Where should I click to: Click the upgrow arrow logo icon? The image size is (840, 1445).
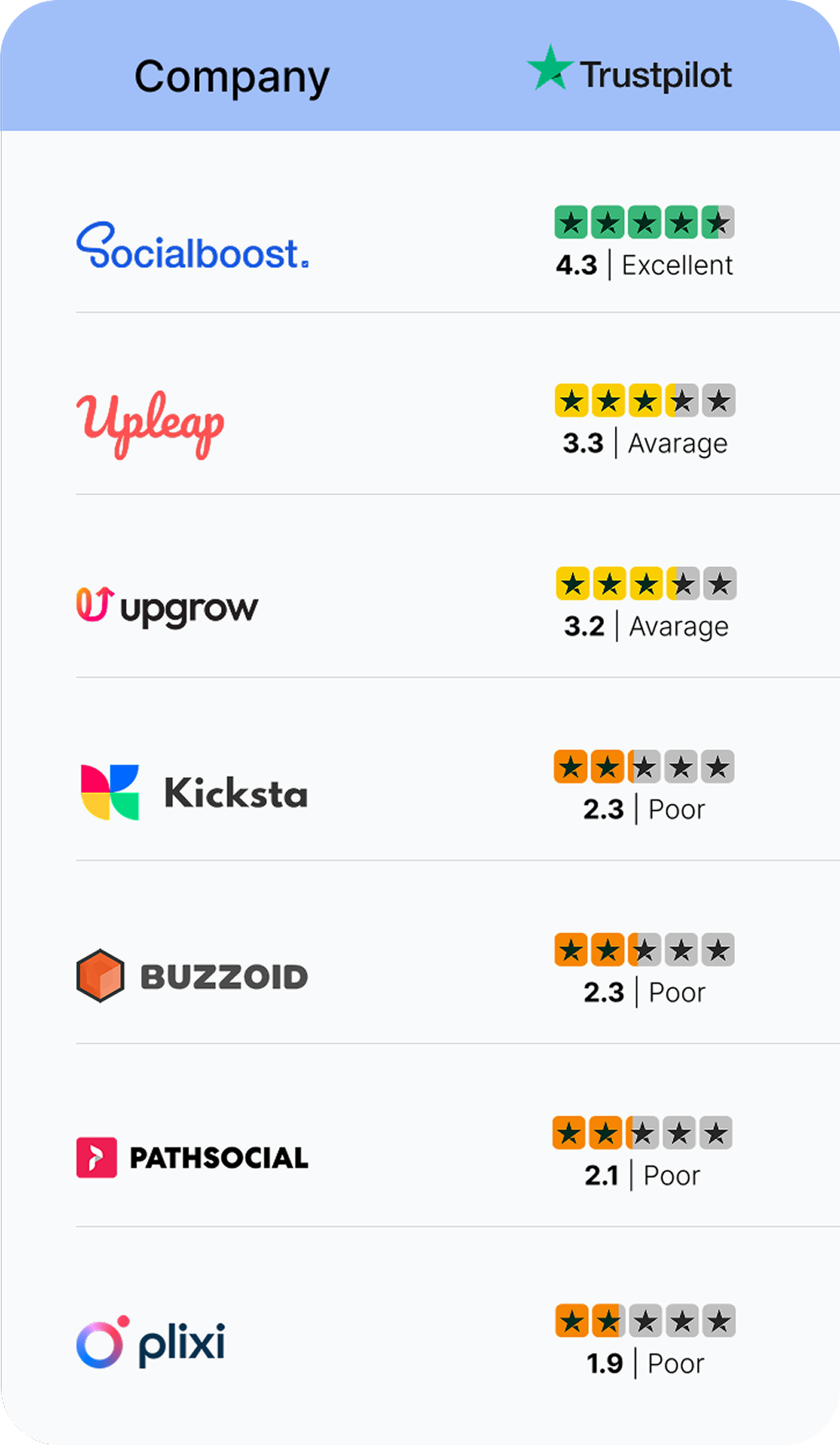[94, 605]
